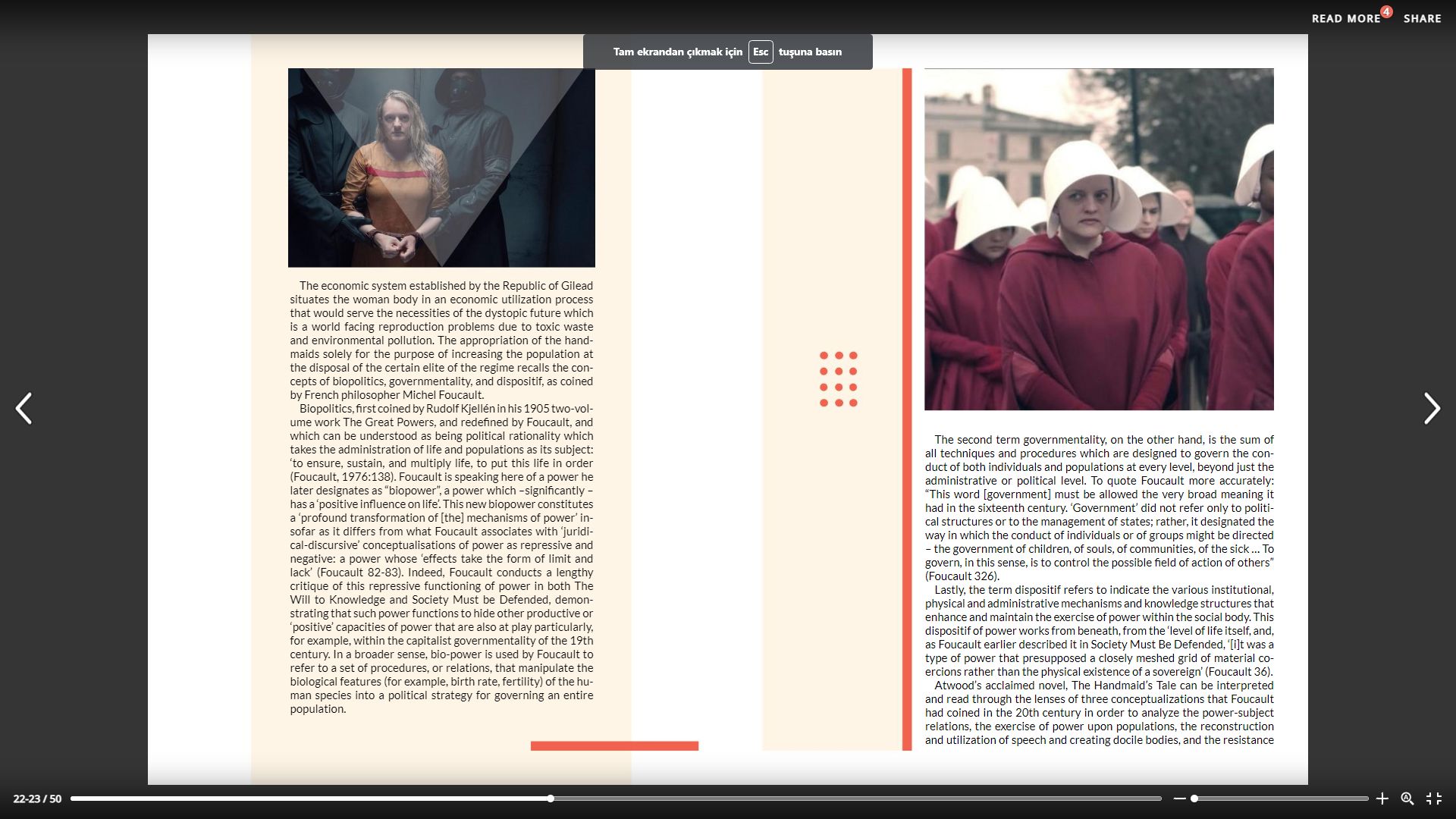Go to the previous page spread
The height and width of the screenshot is (819, 1456).
click(x=24, y=409)
